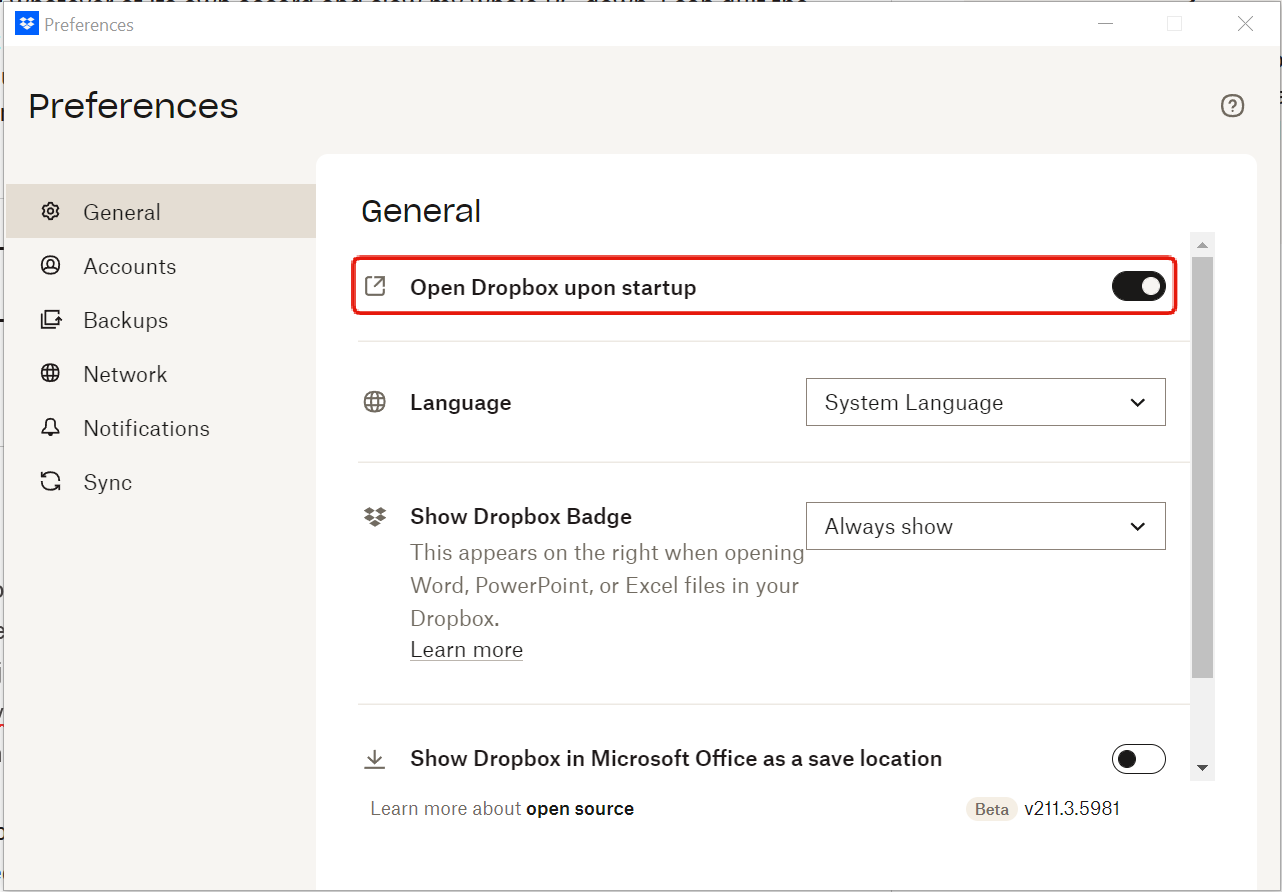Follow the Learn more badge link
The image size is (1282, 892).
[466, 650]
